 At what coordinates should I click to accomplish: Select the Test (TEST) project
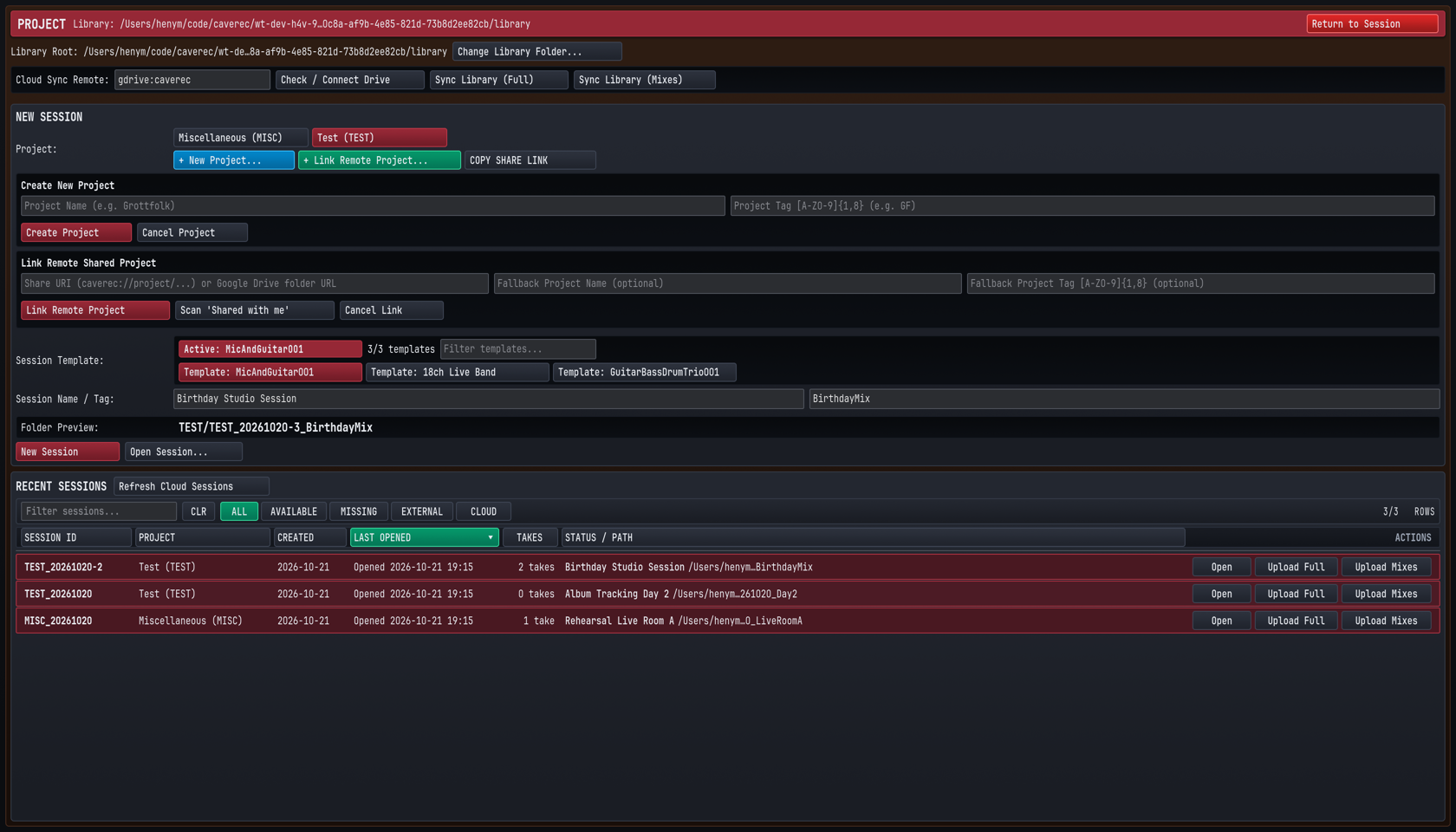point(379,138)
